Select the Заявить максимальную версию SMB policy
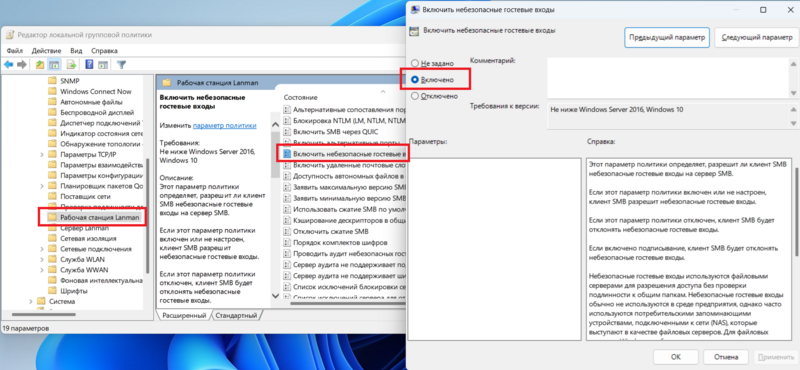 [x=345, y=187]
